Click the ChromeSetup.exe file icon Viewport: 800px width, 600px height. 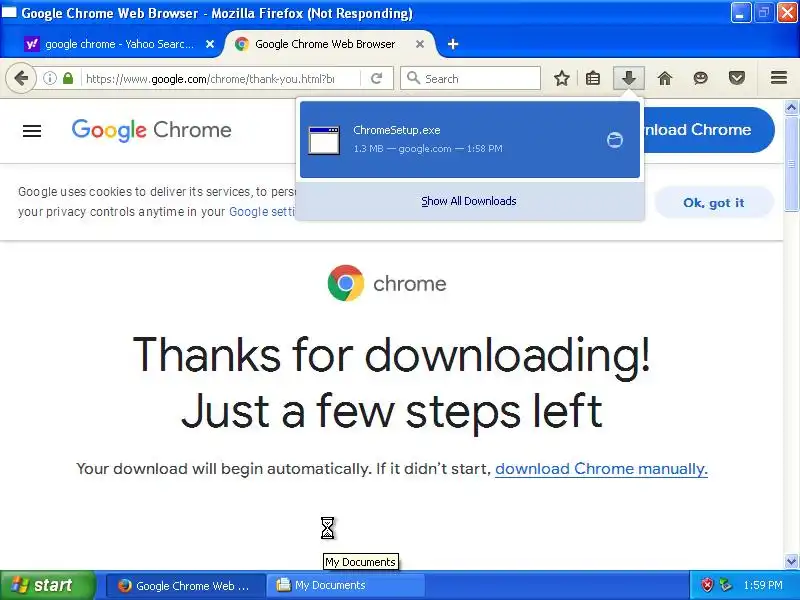click(x=324, y=140)
